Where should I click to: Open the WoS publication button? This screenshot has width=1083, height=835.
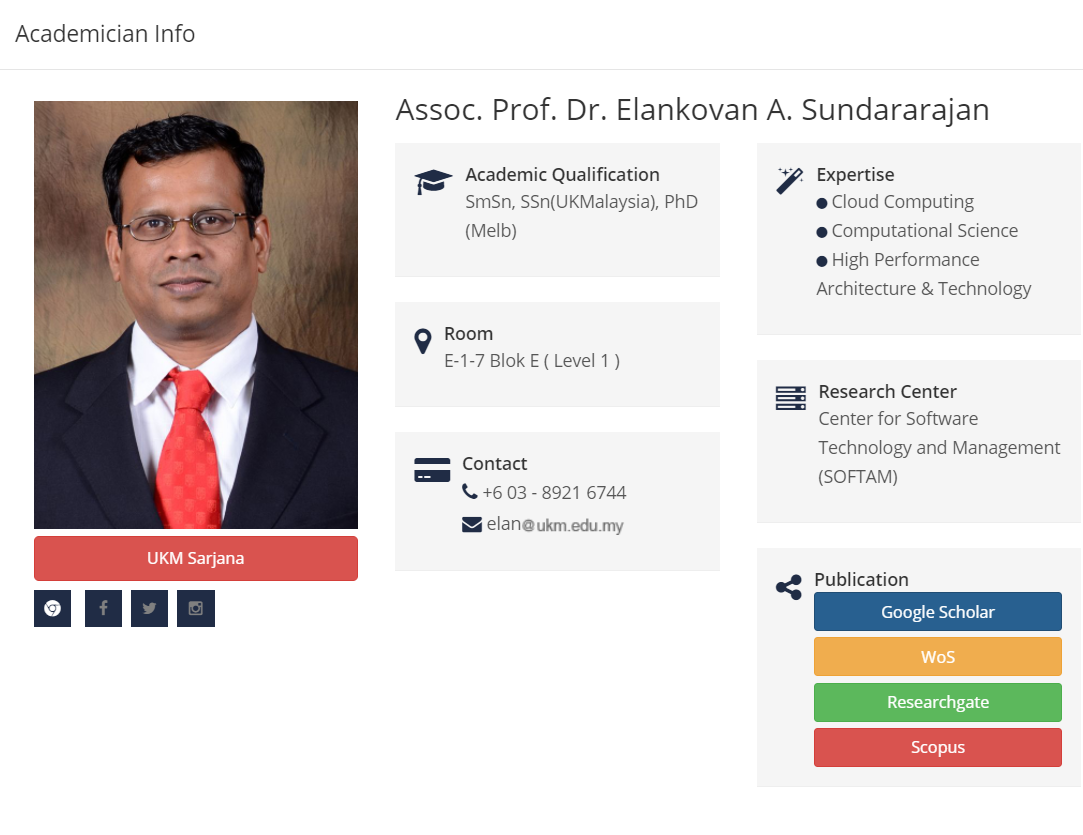tap(938, 657)
